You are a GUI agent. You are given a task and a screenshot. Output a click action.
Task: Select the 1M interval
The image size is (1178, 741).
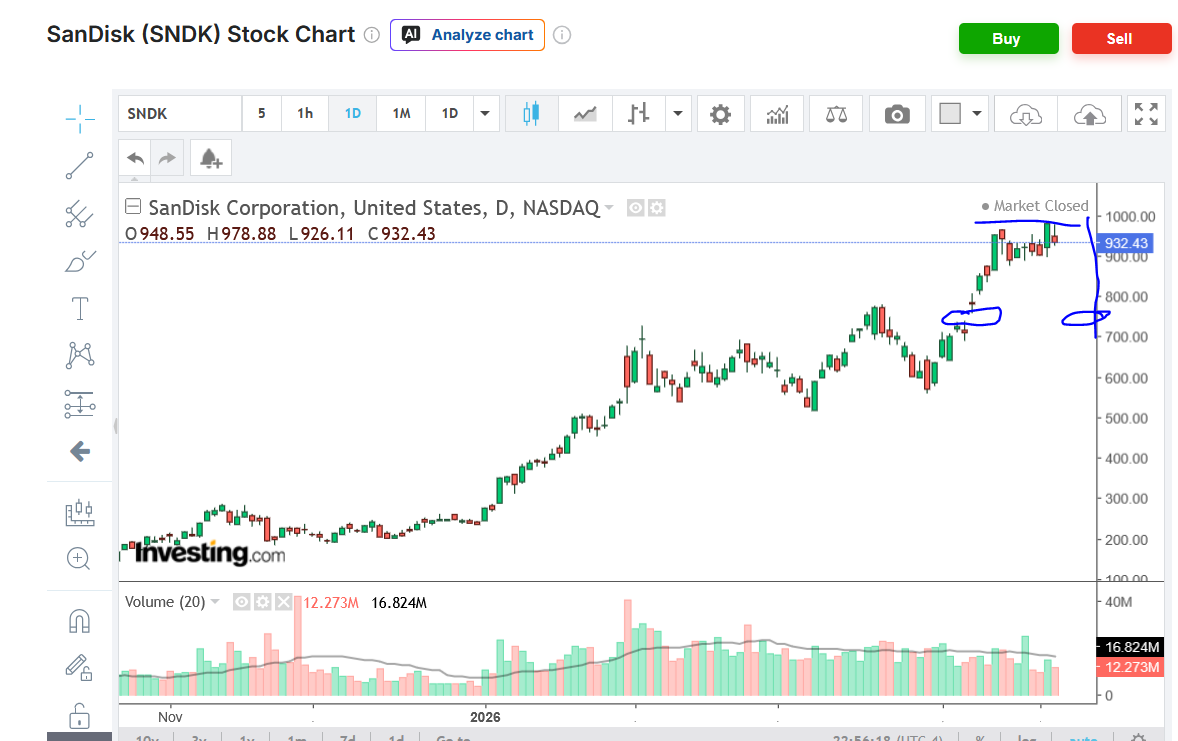[401, 113]
